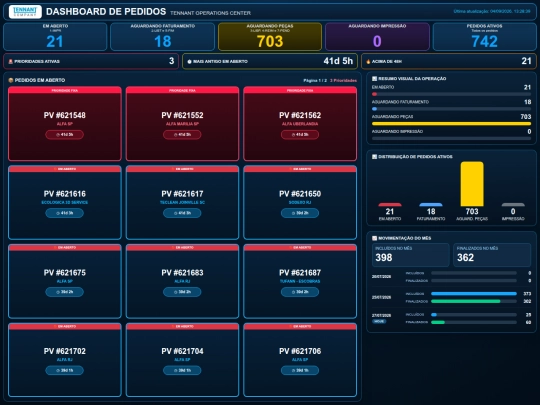Click the blue Faturamento chart bar
The width and height of the screenshot is (540, 405).
[x=431, y=205]
